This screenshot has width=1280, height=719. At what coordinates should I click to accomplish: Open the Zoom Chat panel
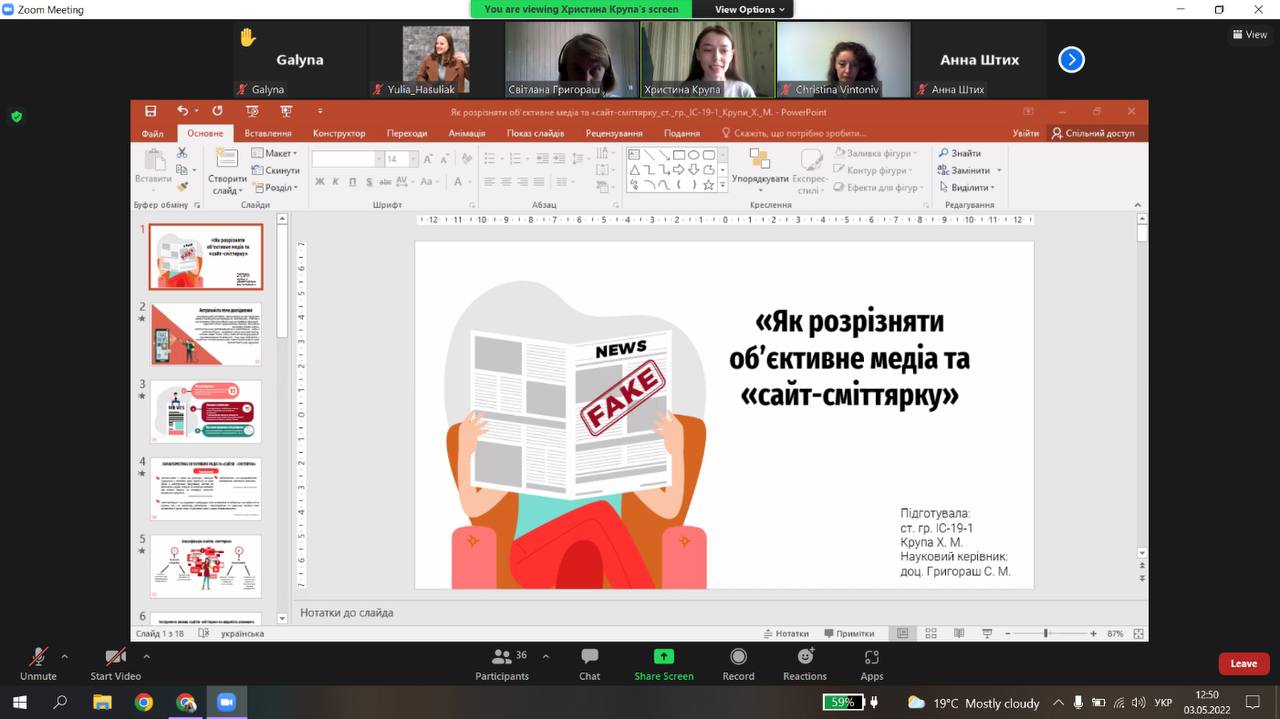589,664
